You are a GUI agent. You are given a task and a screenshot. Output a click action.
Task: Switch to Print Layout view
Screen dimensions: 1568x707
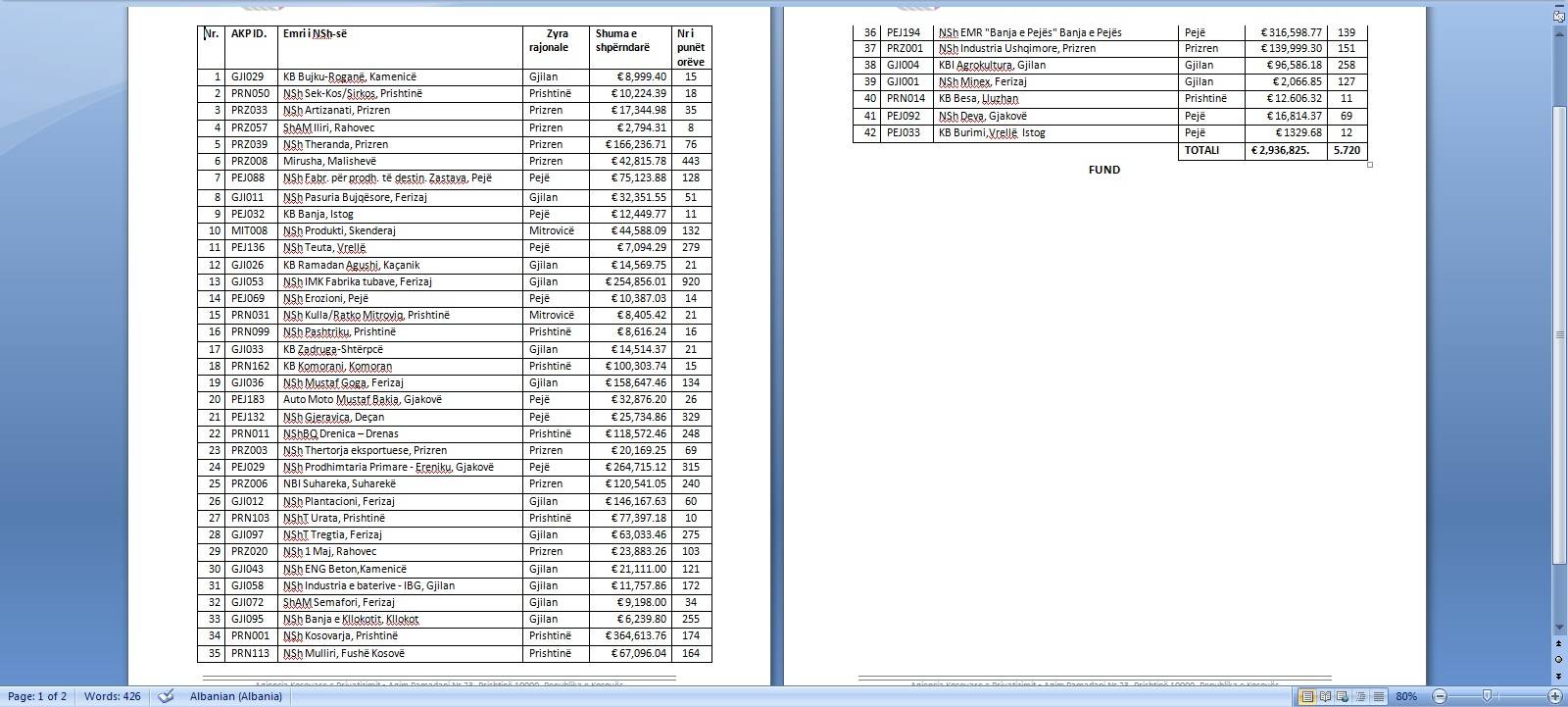point(1307,696)
